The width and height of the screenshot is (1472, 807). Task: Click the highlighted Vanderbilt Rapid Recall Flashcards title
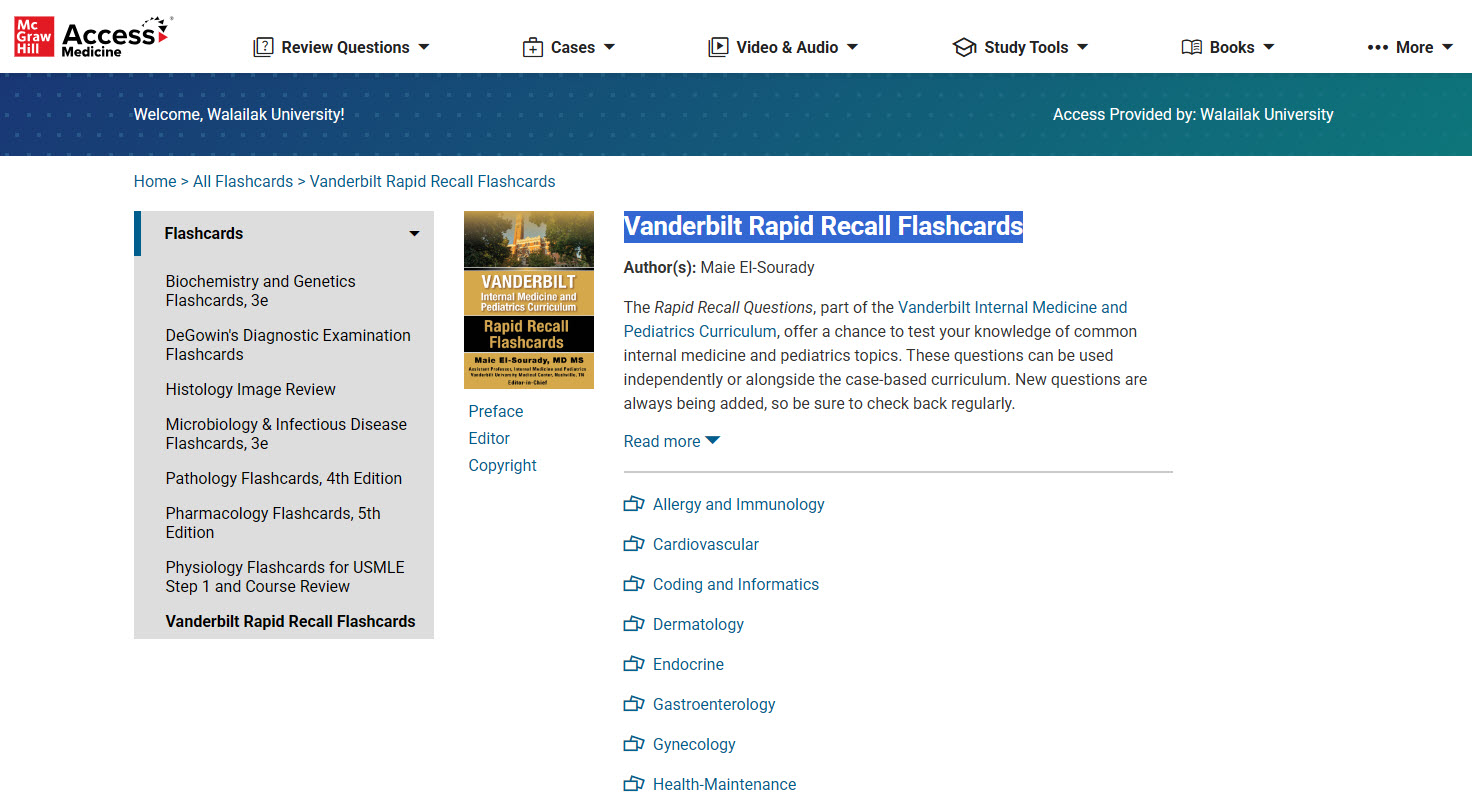[823, 226]
